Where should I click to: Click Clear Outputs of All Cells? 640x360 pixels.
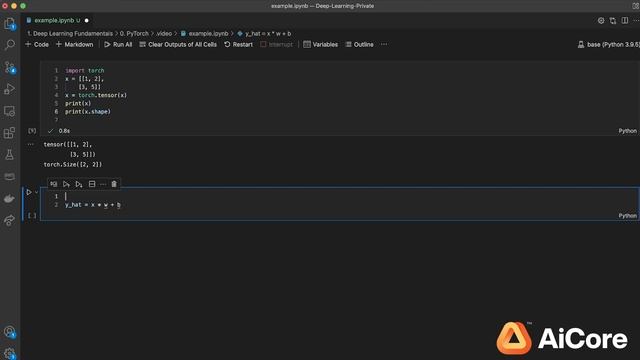pos(178,44)
